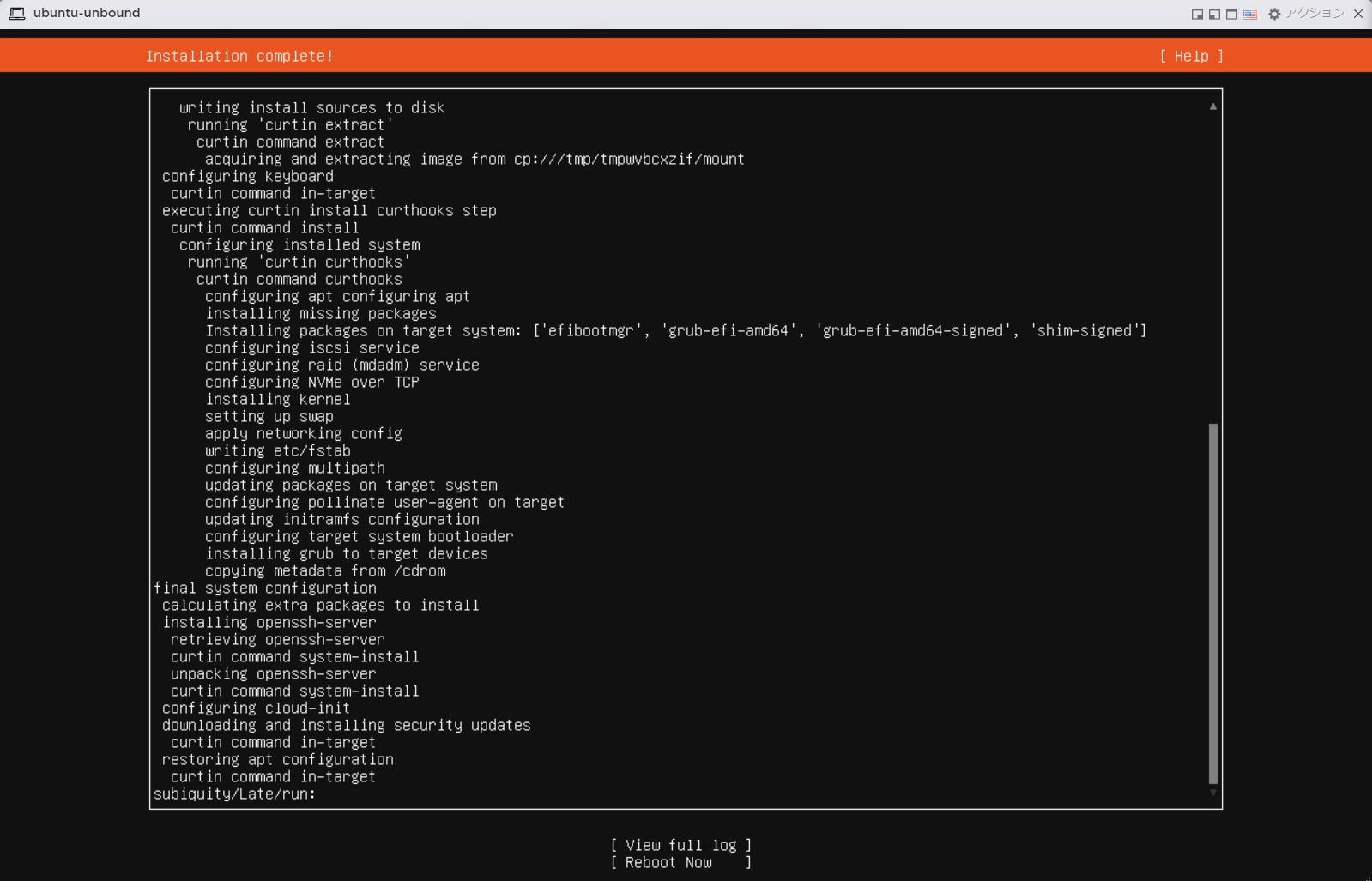Click 'setting up swap' log line

click(269, 416)
